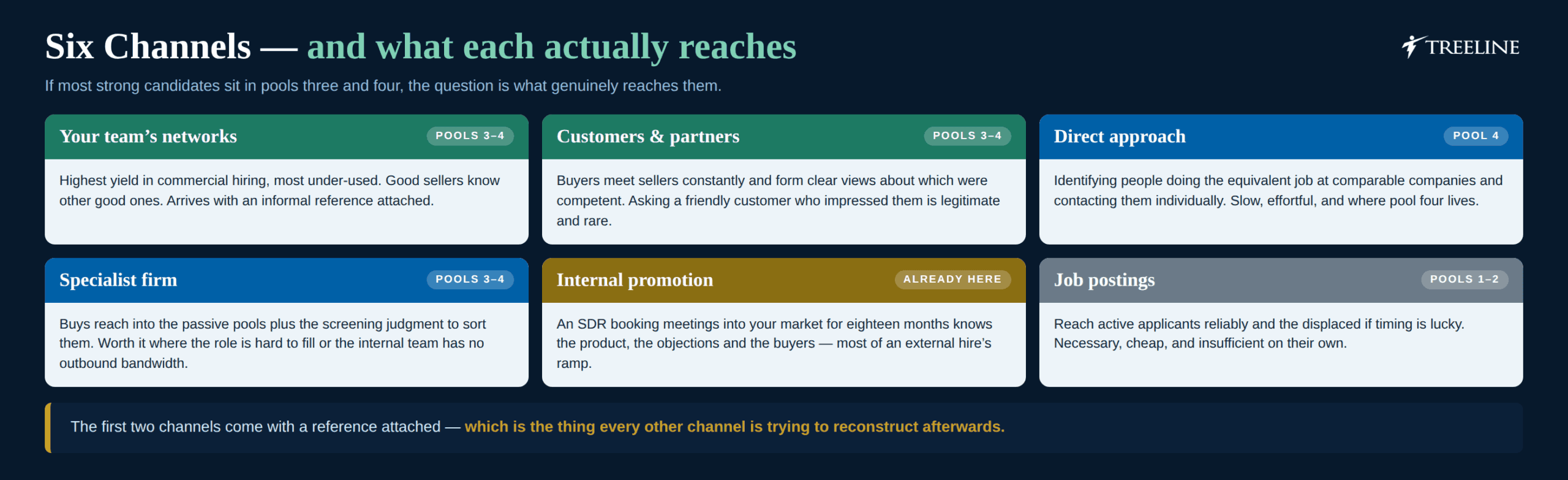Viewport: 1568px width, 480px height.
Task: Click the gold text "which is the thing every other channel"
Action: click(x=734, y=427)
